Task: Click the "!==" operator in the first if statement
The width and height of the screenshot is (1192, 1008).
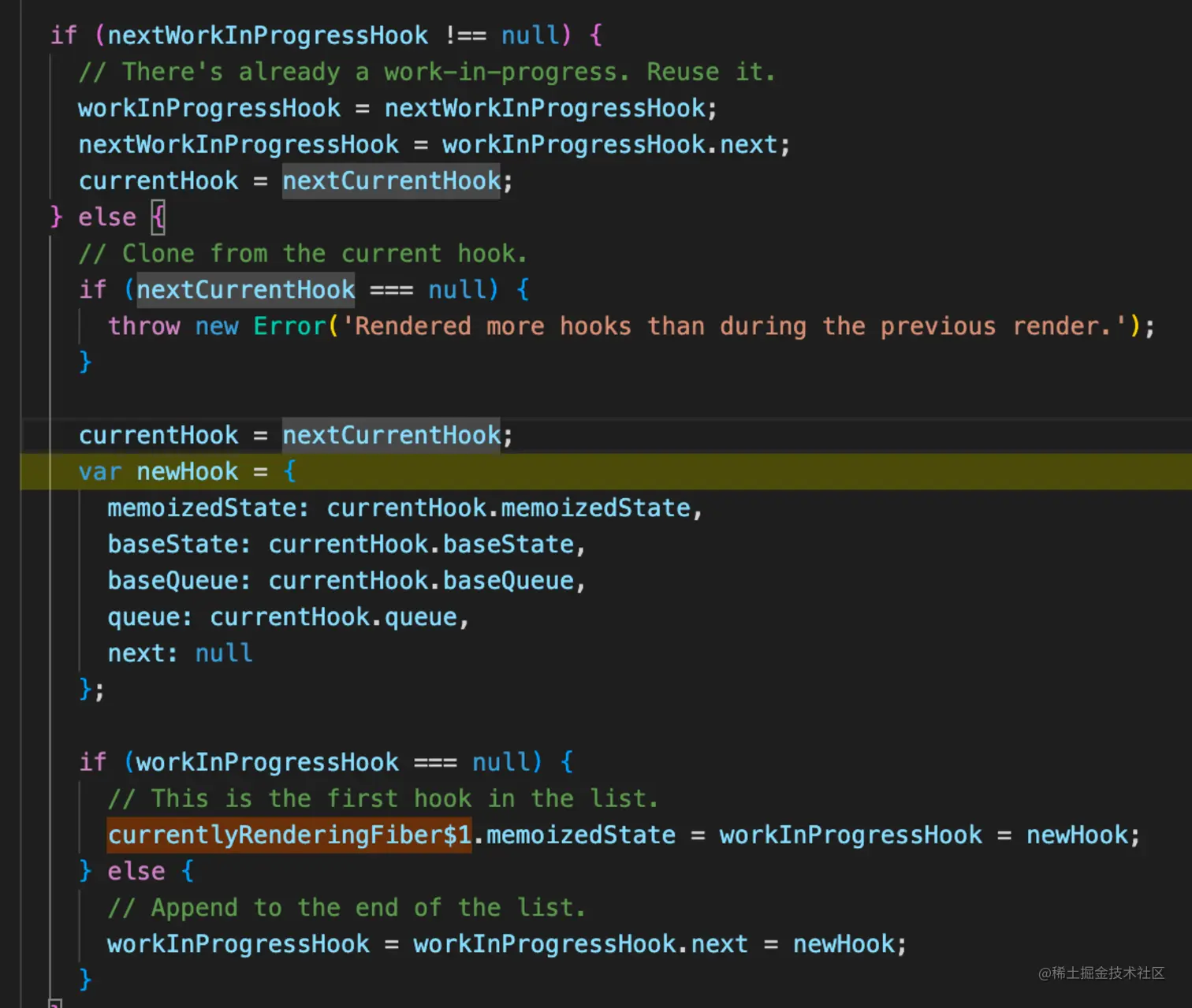Action: 466,35
